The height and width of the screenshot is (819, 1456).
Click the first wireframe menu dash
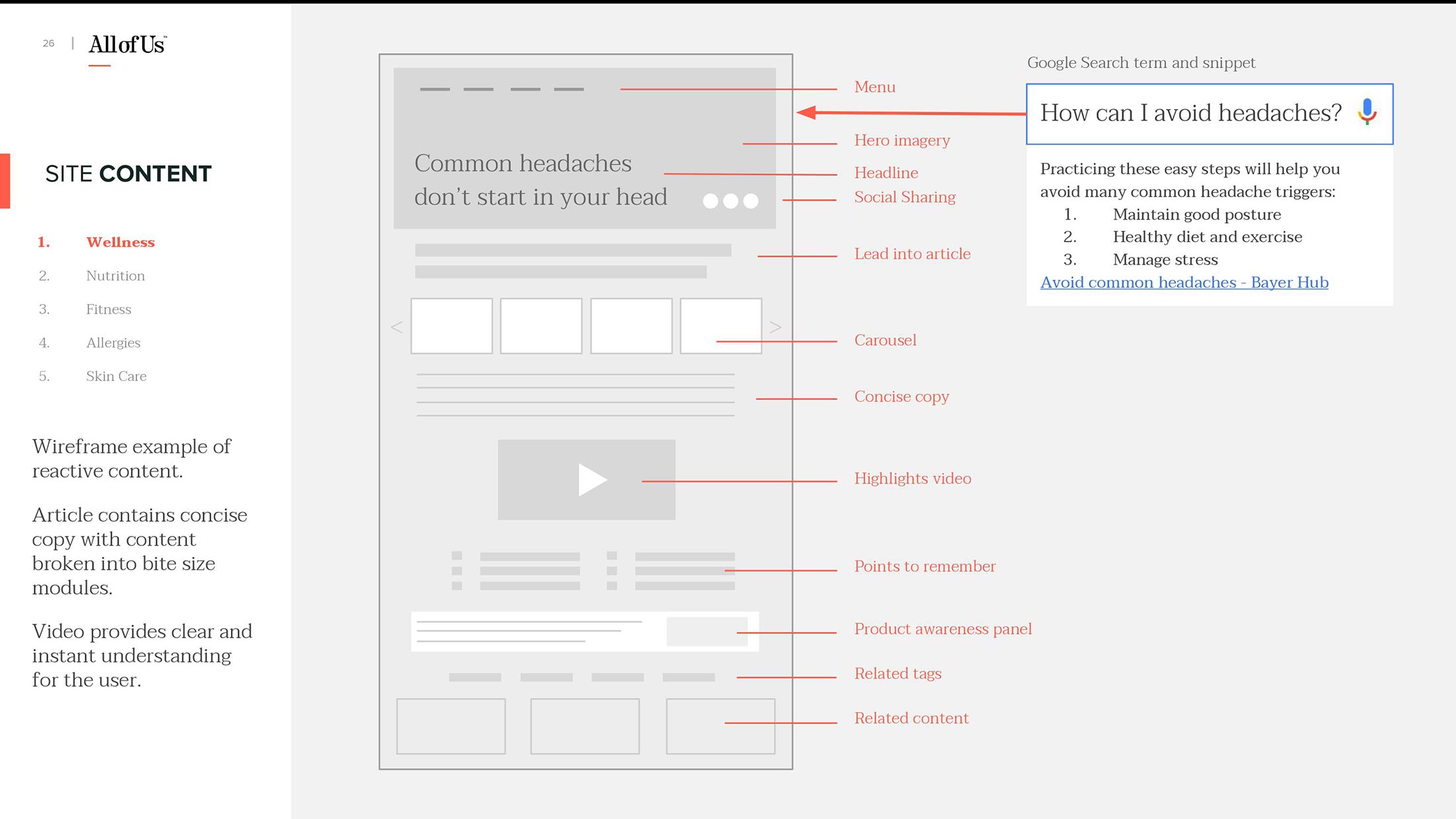(435, 89)
